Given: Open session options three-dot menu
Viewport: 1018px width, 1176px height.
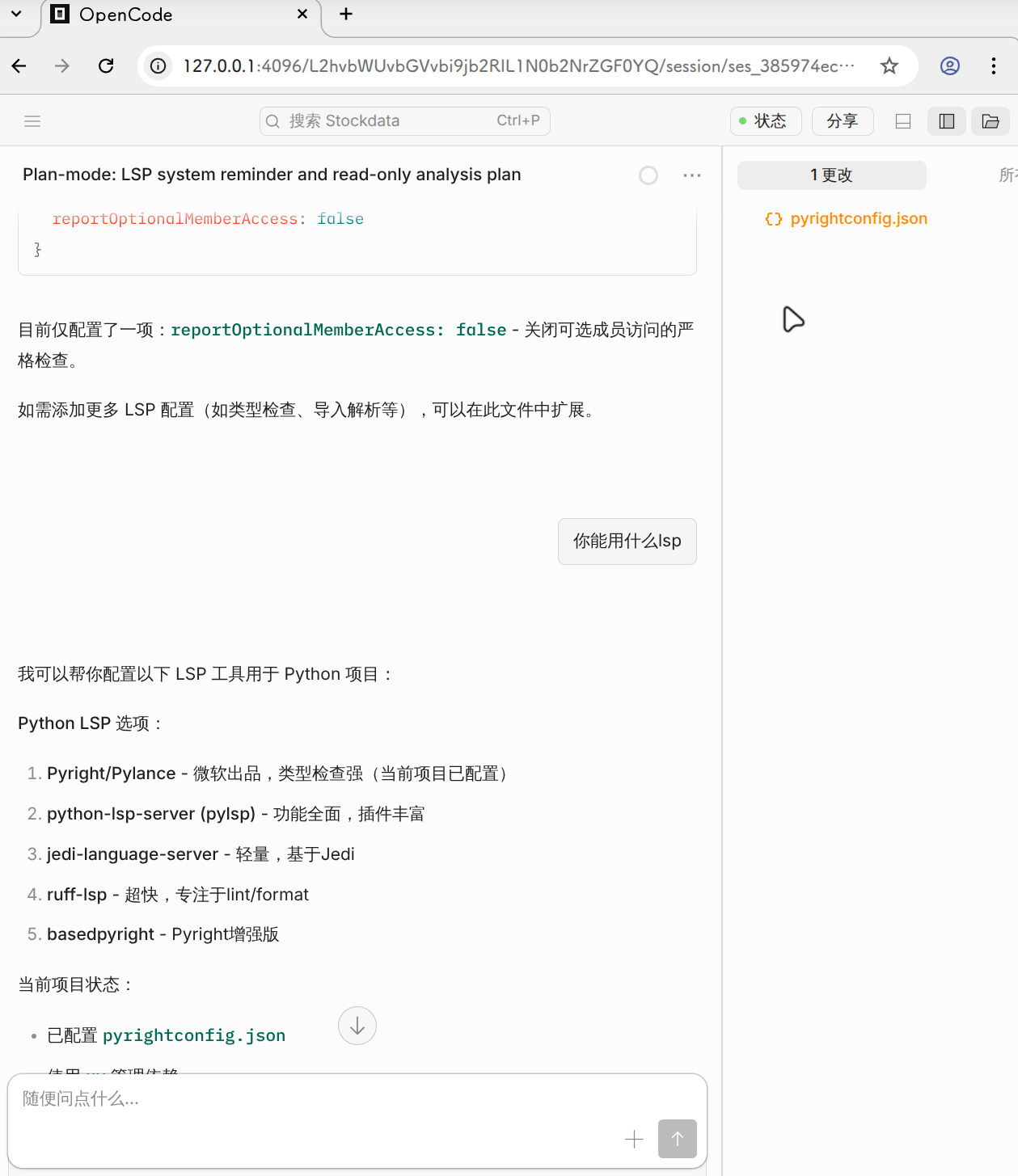Looking at the screenshot, I should (x=691, y=175).
